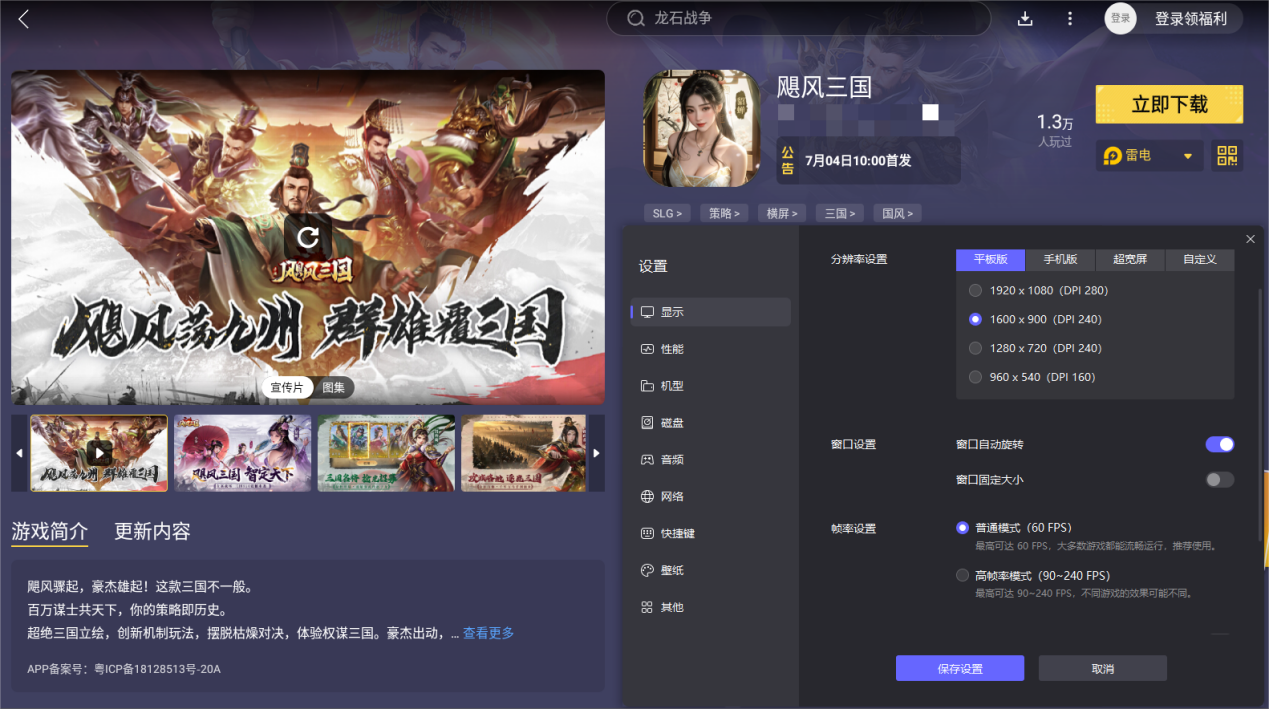Switch to the 超宽屏 resolution tab
The height and width of the screenshot is (709, 1269).
pos(1130,259)
